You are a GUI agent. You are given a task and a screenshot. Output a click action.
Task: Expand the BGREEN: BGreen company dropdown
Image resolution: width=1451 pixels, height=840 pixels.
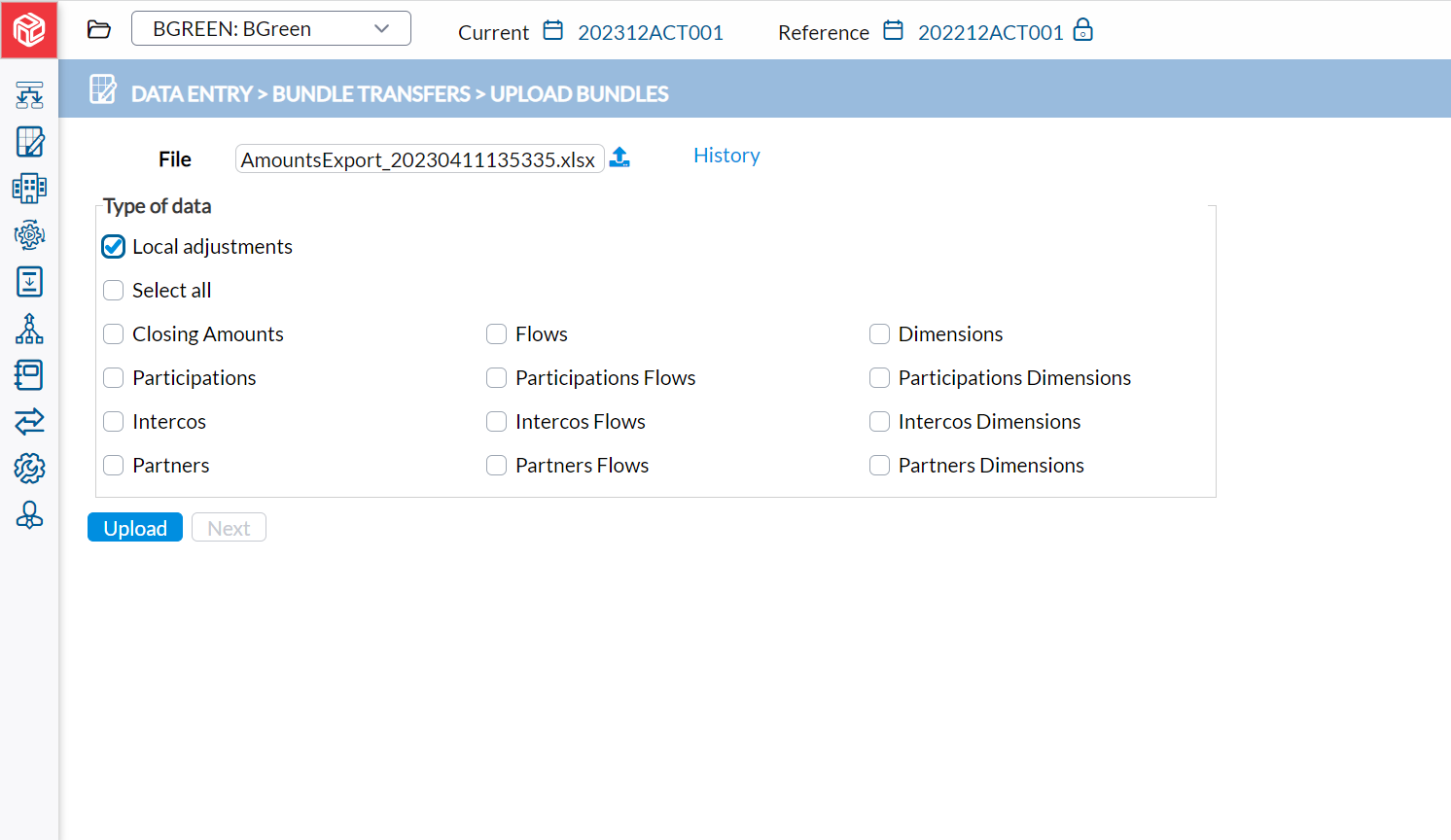[271, 28]
